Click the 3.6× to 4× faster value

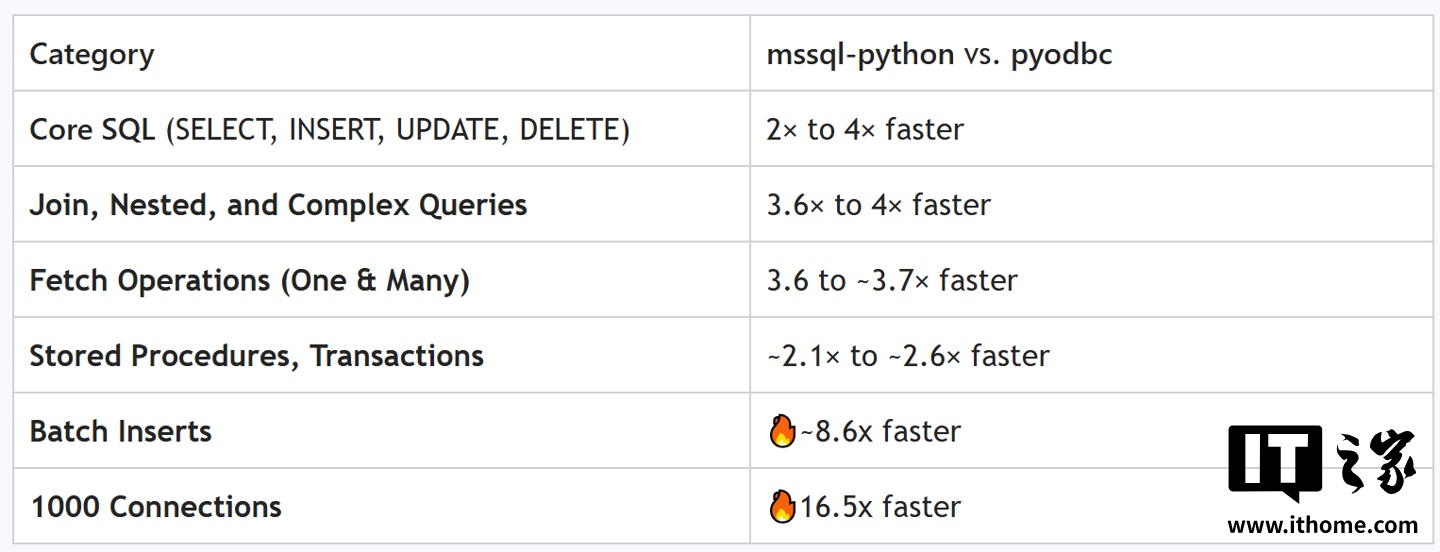coord(878,205)
